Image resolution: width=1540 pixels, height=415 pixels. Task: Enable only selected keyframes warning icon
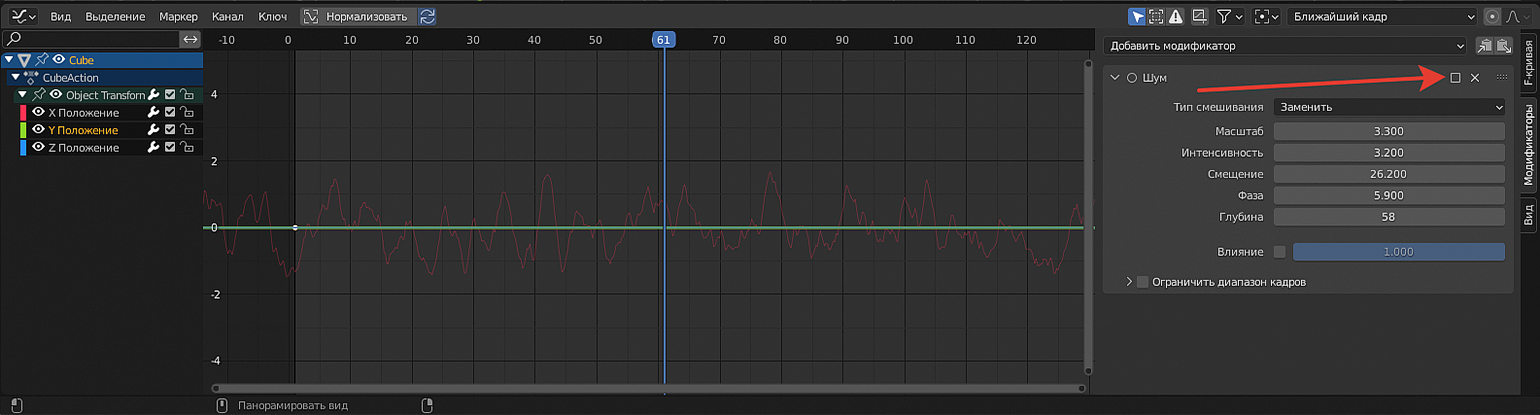(1176, 17)
